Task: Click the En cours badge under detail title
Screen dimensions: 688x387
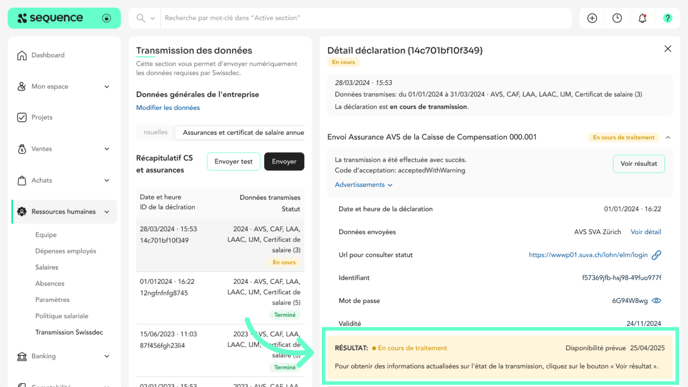Action: pos(343,62)
